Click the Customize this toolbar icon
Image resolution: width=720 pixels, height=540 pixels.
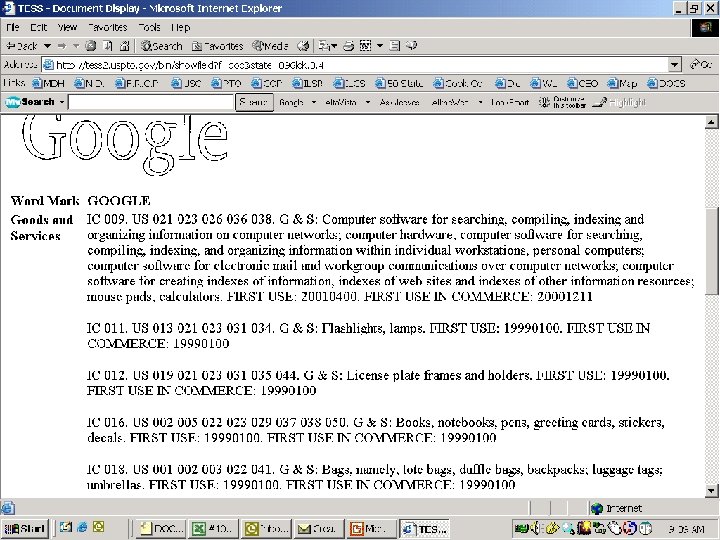point(562,102)
